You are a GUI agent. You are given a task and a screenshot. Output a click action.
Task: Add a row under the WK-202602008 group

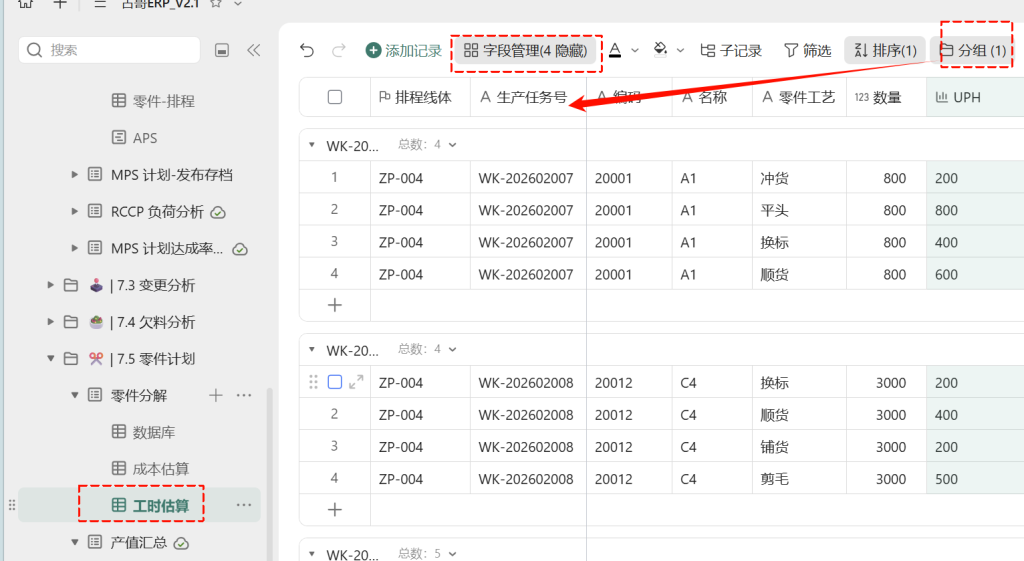click(335, 509)
